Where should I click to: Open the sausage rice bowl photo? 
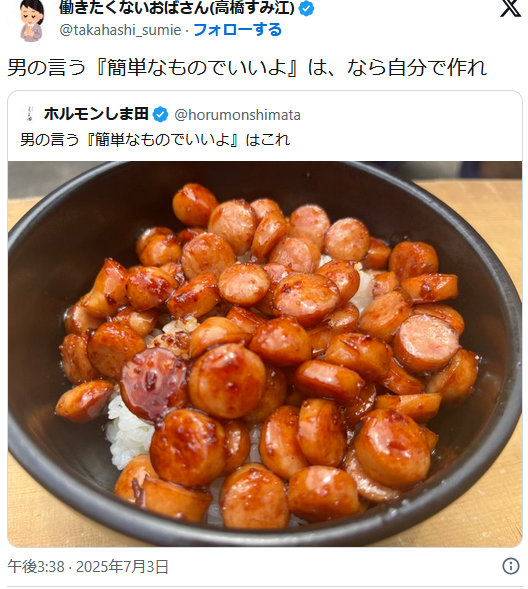(x=265, y=354)
